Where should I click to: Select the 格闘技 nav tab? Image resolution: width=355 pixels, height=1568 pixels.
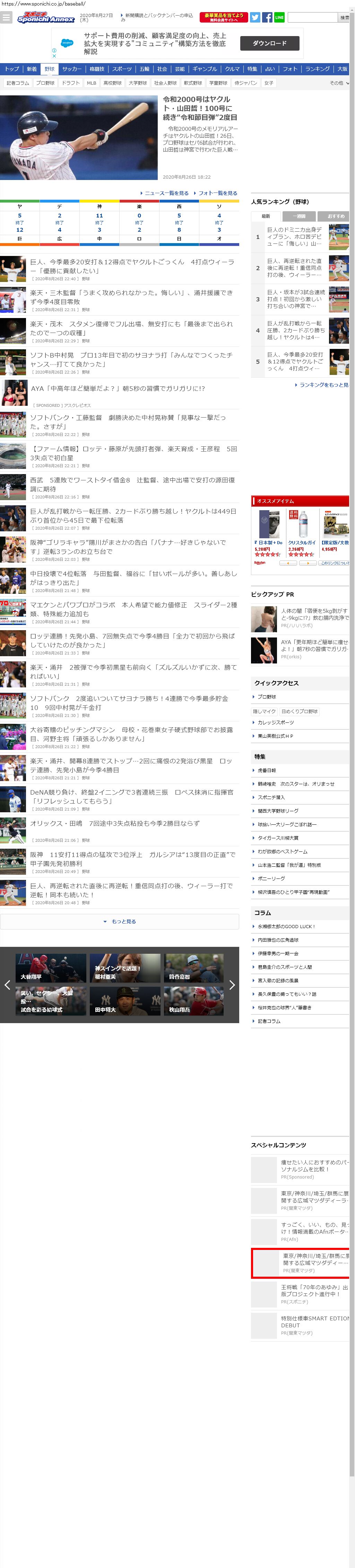click(x=97, y=69)
